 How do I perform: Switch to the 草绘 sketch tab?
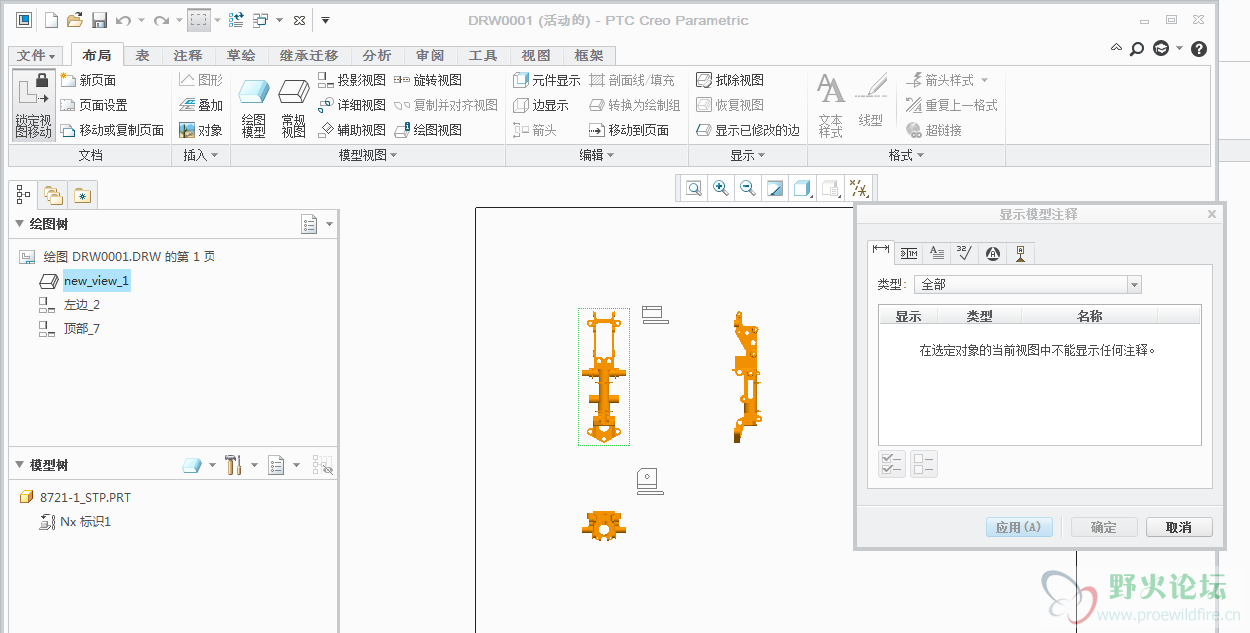click(x=241, y=56)
